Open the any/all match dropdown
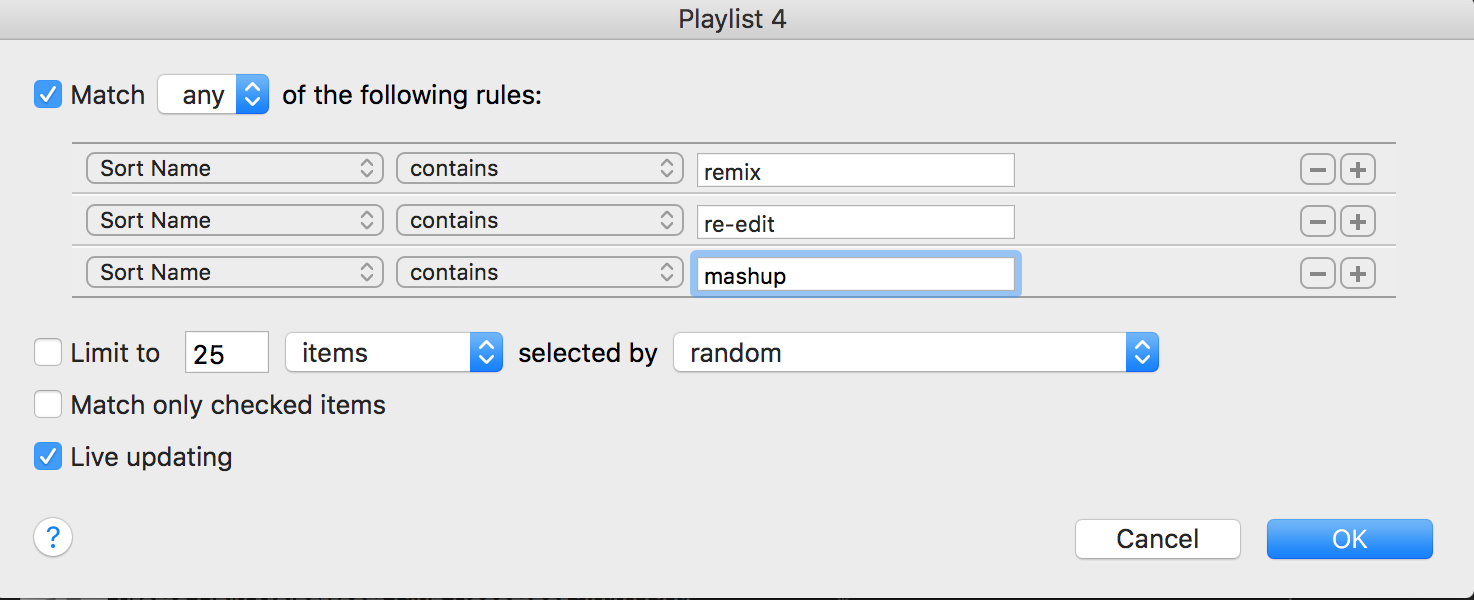This screenshot has width=1474, height=600. [x=213, y=95]
